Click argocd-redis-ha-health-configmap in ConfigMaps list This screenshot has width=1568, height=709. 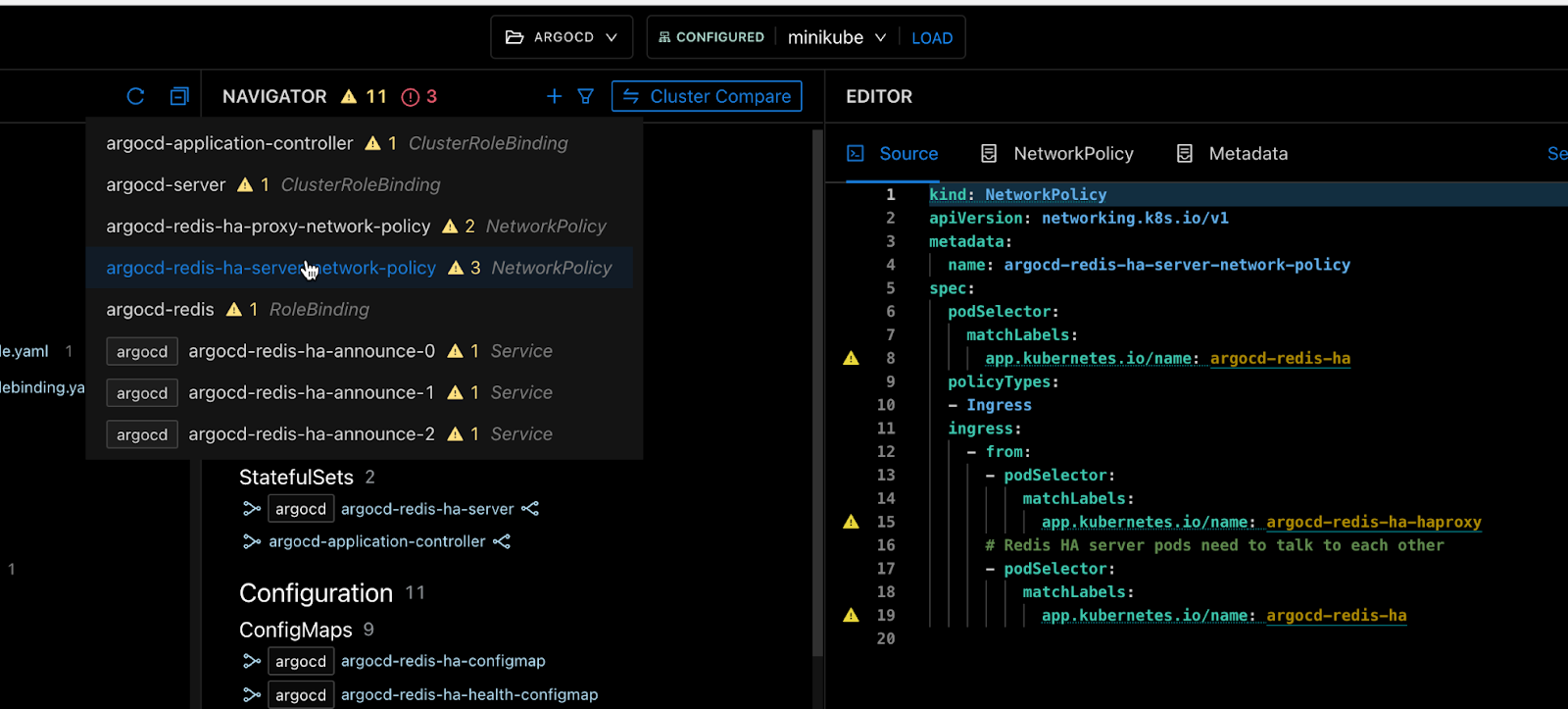469,694
